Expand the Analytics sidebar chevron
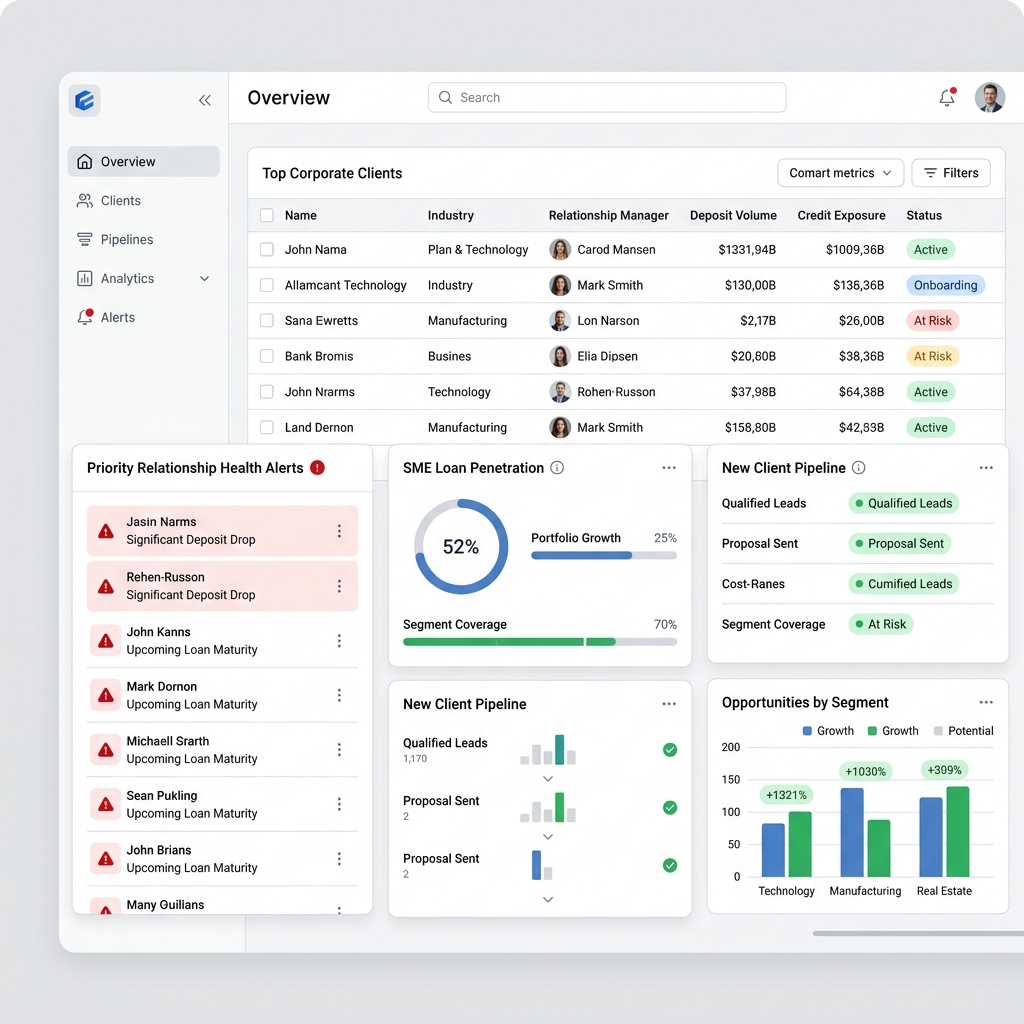 [x=204, y=278]
